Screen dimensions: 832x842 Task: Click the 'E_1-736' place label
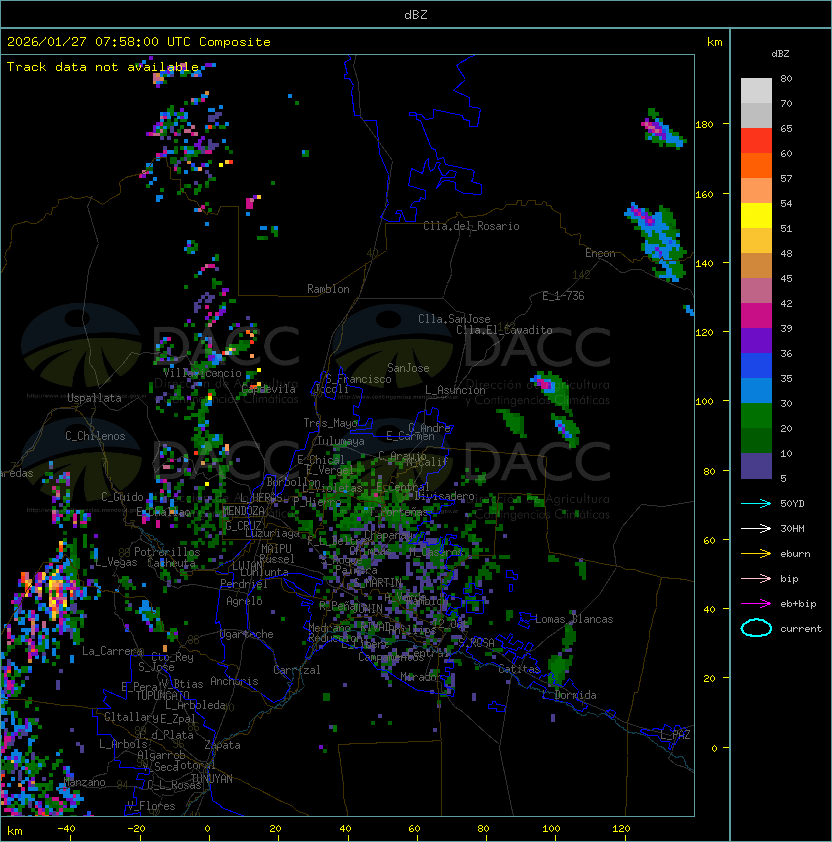click(x=563, y=296)
